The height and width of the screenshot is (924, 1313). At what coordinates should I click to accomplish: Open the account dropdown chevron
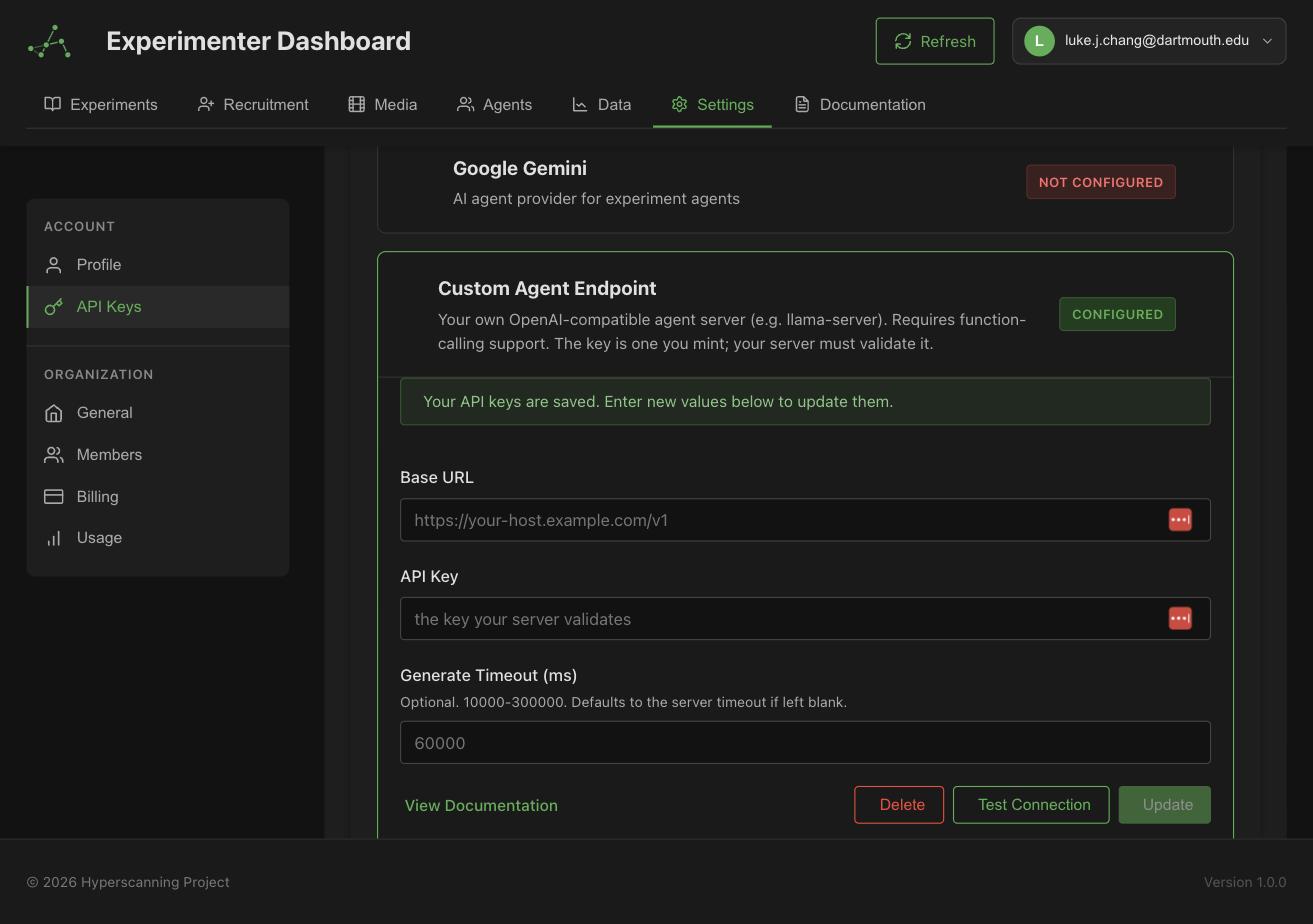[x=1267, y=41]
